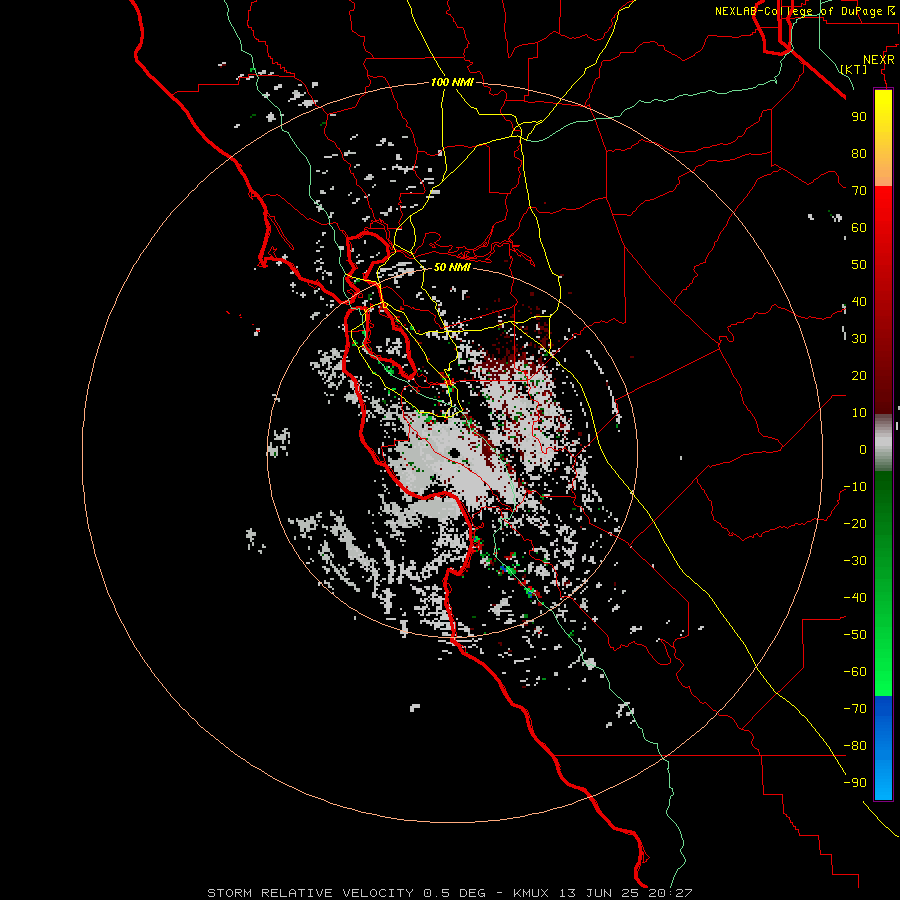This screenshot has width=900, height=900.
Task: Click the -10 value on the velocity scale
Action: [x=855, y=487]
